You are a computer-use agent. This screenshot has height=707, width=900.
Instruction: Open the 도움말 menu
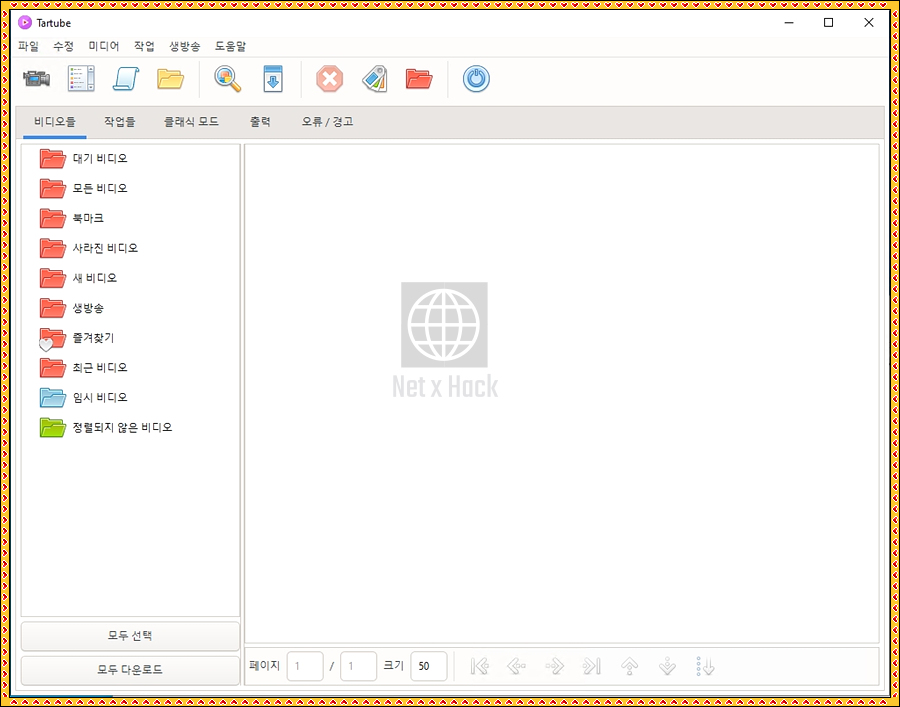[x=230, y=46]
